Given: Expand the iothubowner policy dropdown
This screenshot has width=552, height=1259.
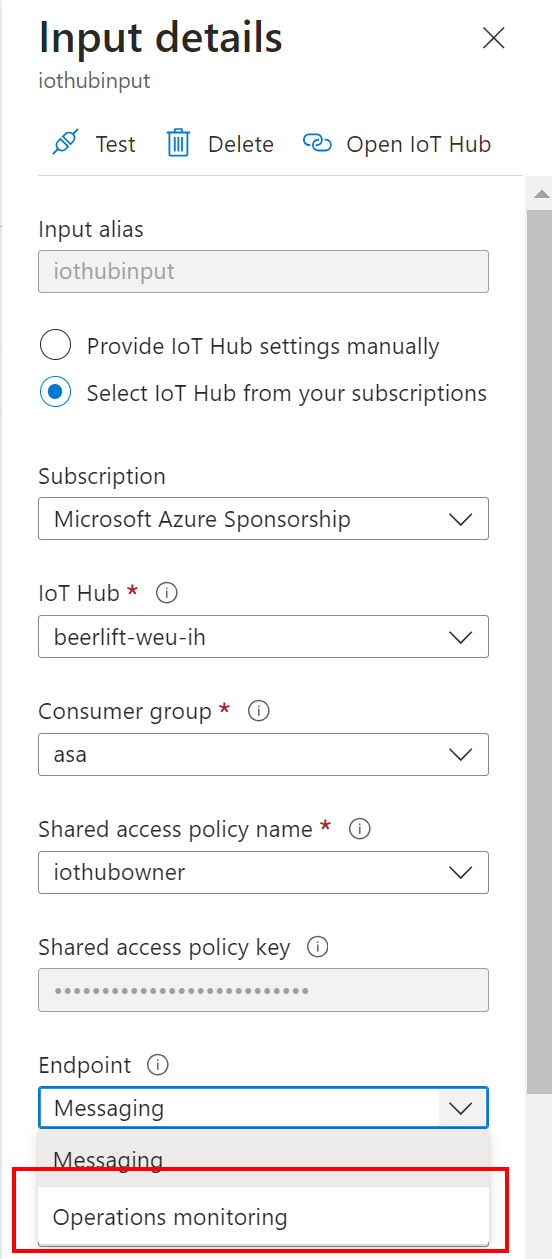Looking at the screenshot, I should point(263,872).
